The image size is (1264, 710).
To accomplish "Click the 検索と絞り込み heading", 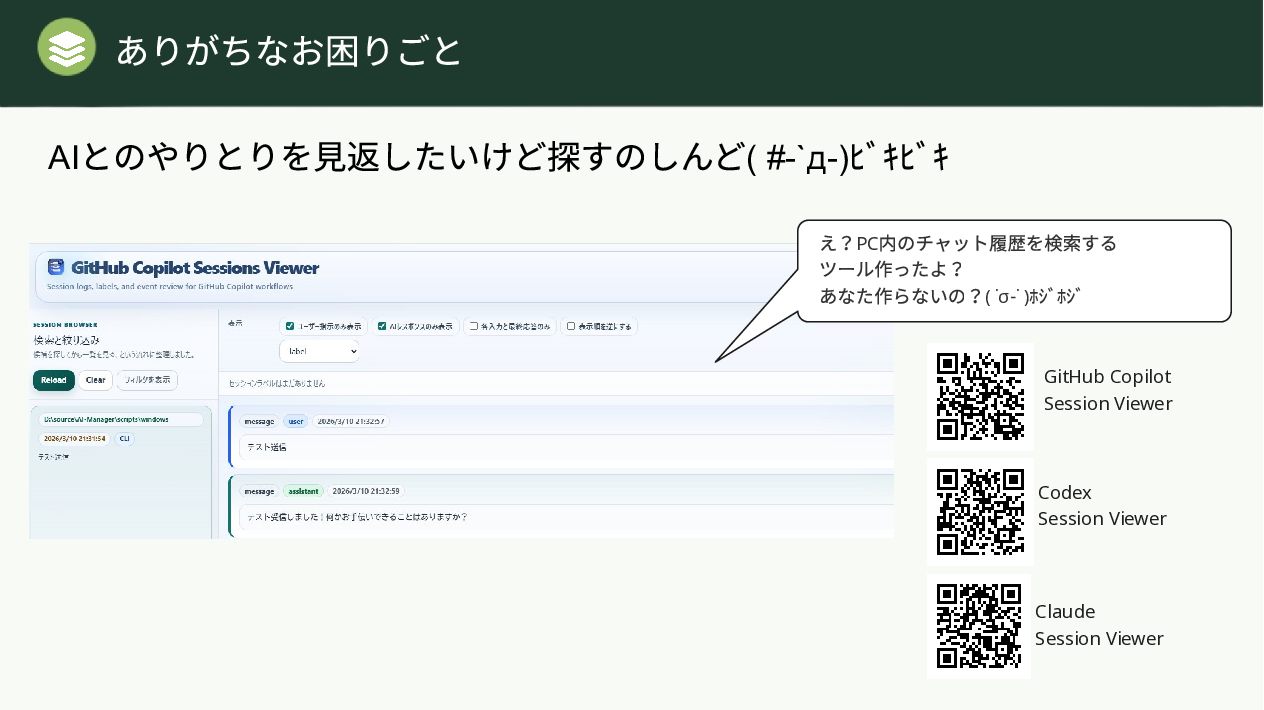I will [66, 340].
